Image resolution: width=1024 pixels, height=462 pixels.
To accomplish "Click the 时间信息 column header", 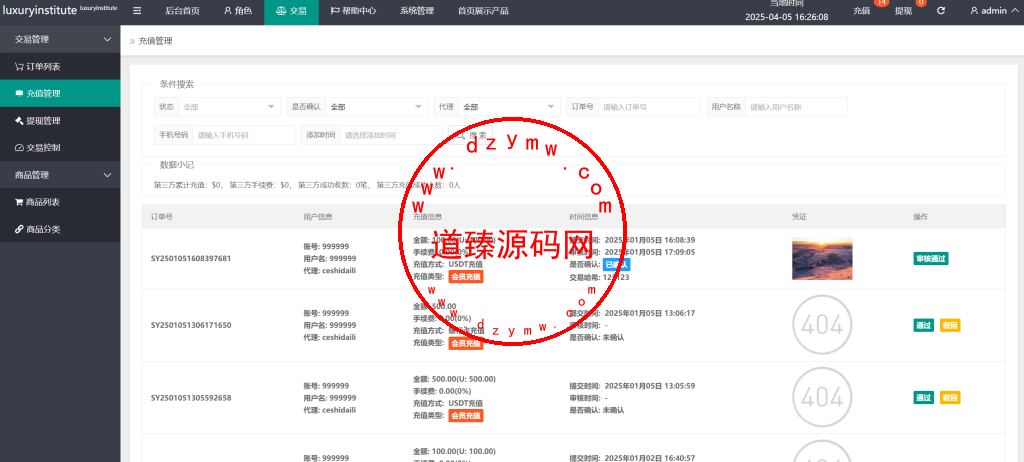I will pos(584,216).
